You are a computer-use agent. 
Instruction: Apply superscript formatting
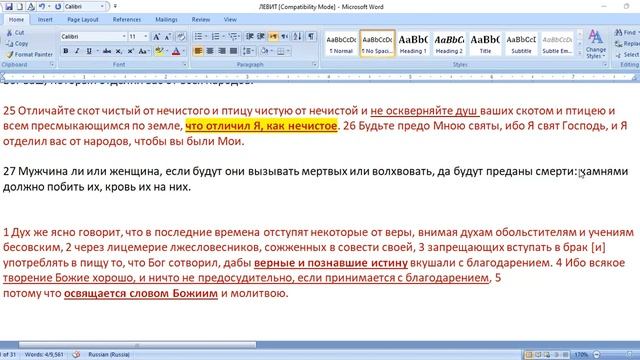pos(130,51)
